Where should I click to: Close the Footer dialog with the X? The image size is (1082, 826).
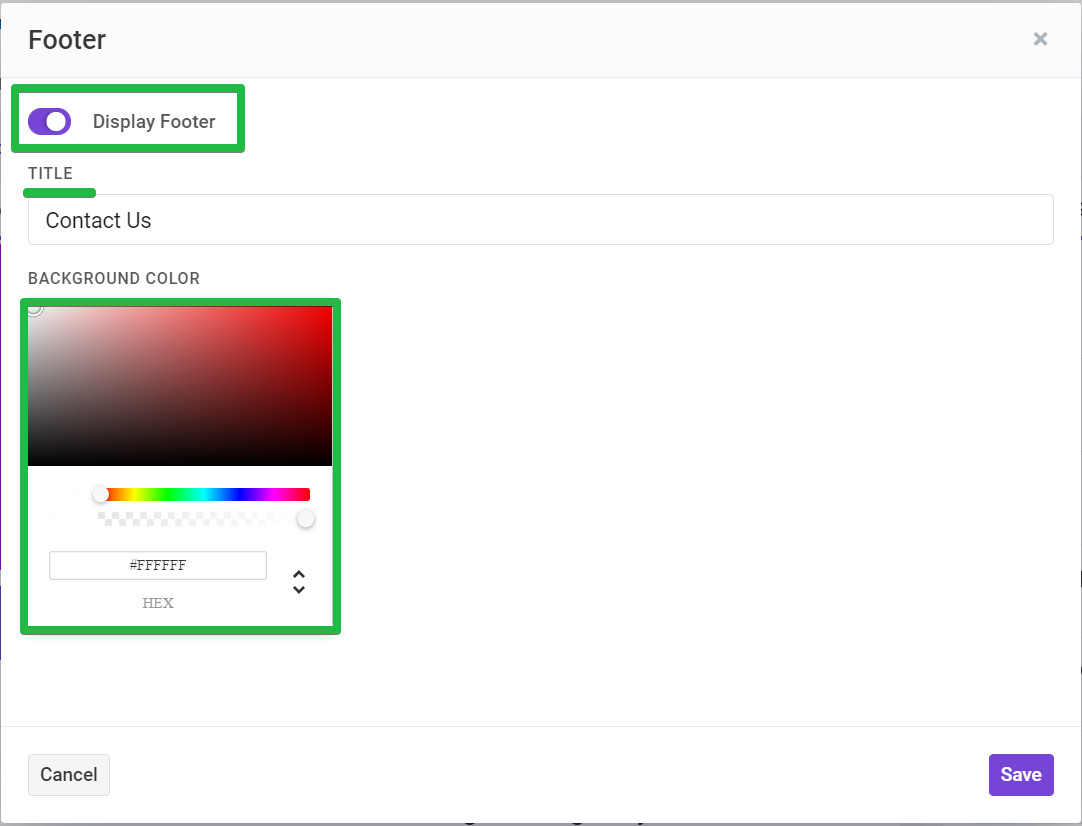[x=1040, y=39]
